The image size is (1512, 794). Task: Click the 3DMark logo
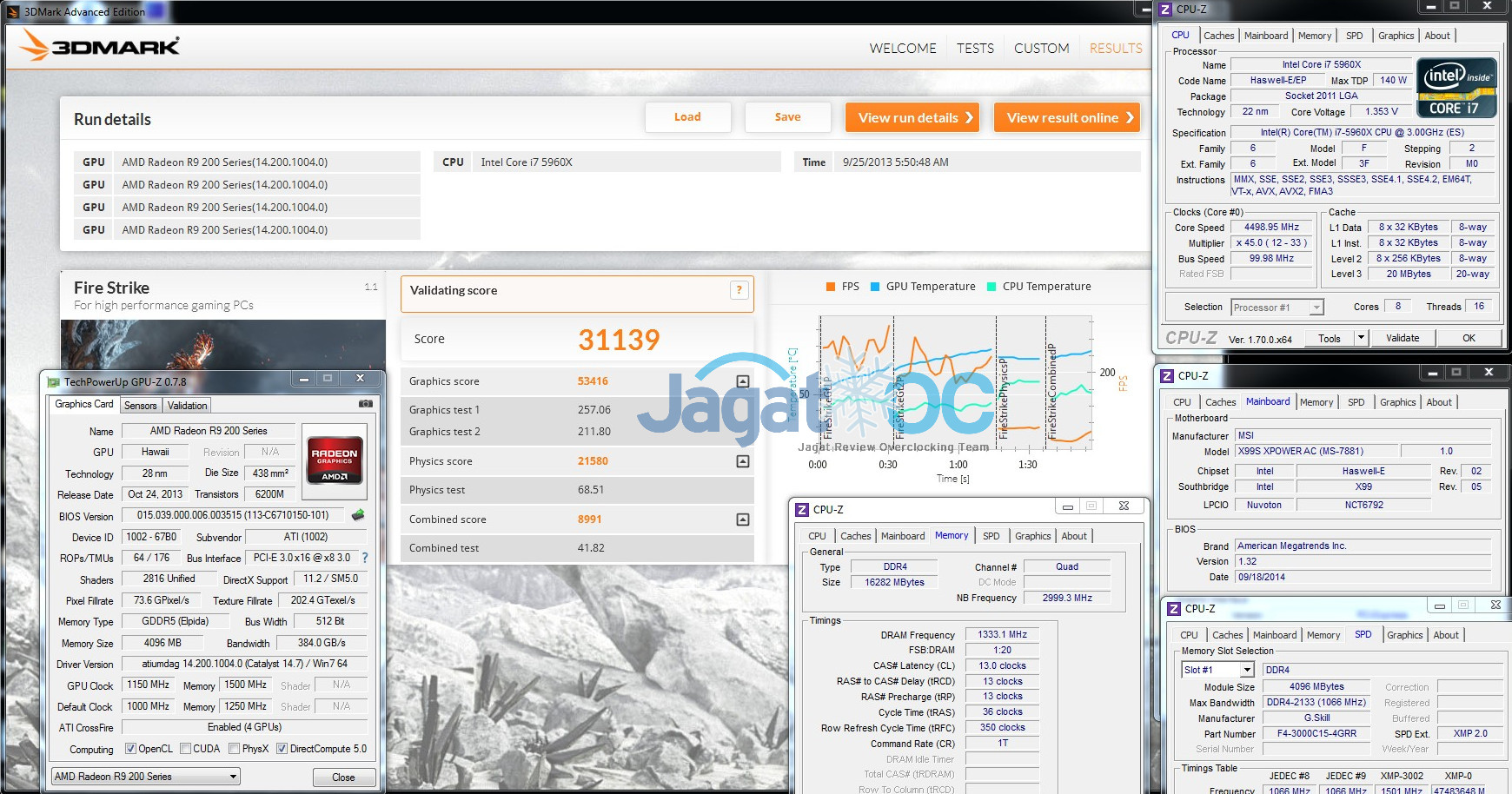(x=101, y=46)
